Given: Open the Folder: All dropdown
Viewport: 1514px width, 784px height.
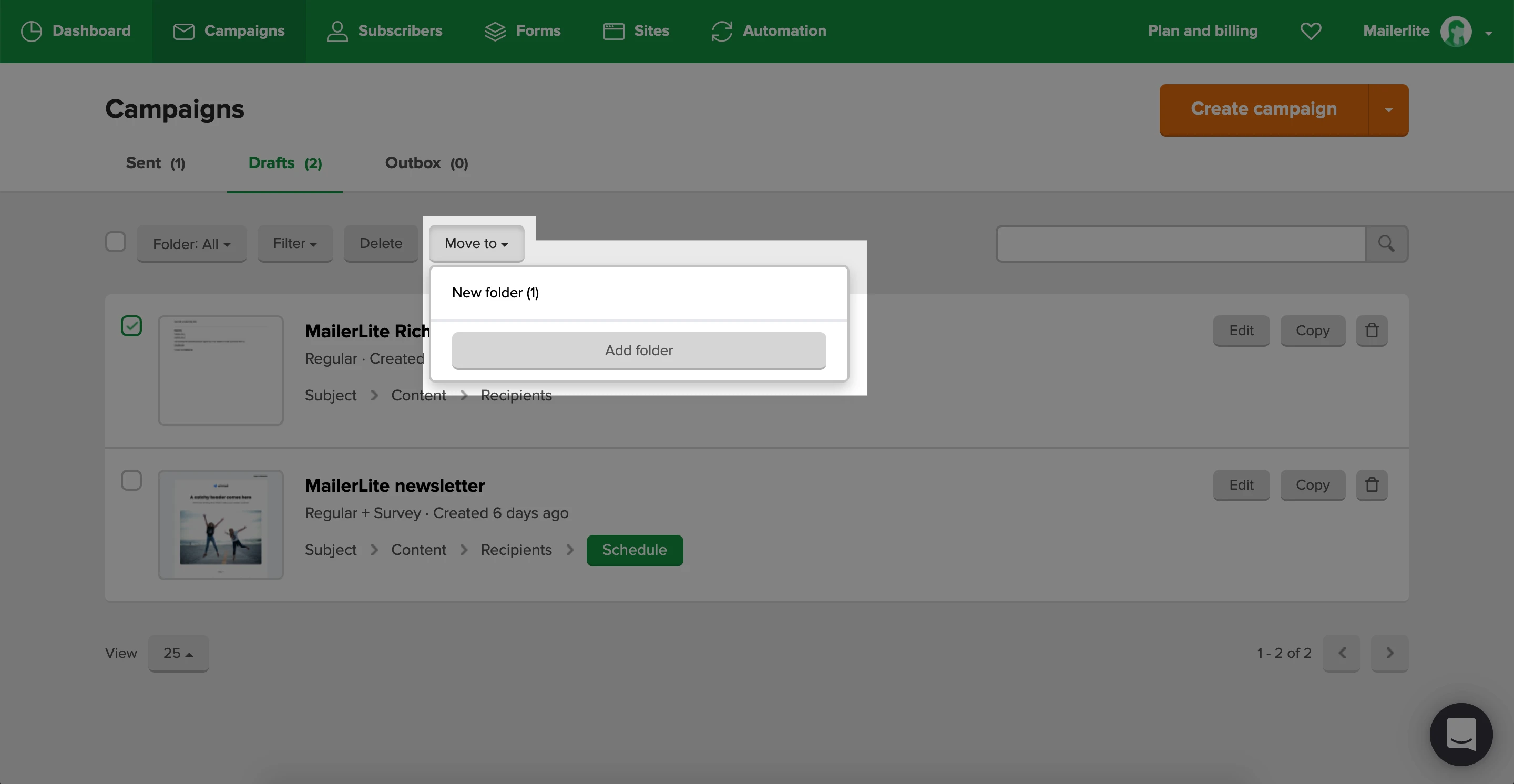Looking at the screenshot, I should (191, 244).
